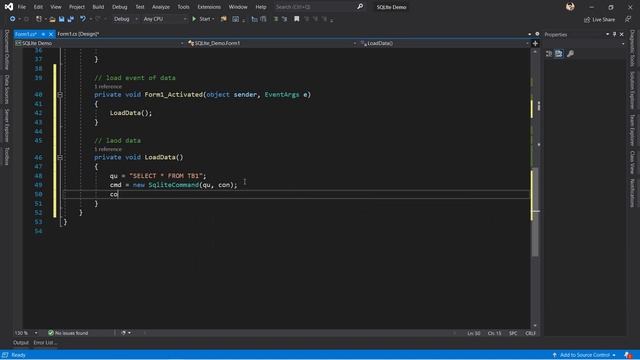Click Add to Source Control
This screenshot has width=640, height=360.
tap(584, 355)
